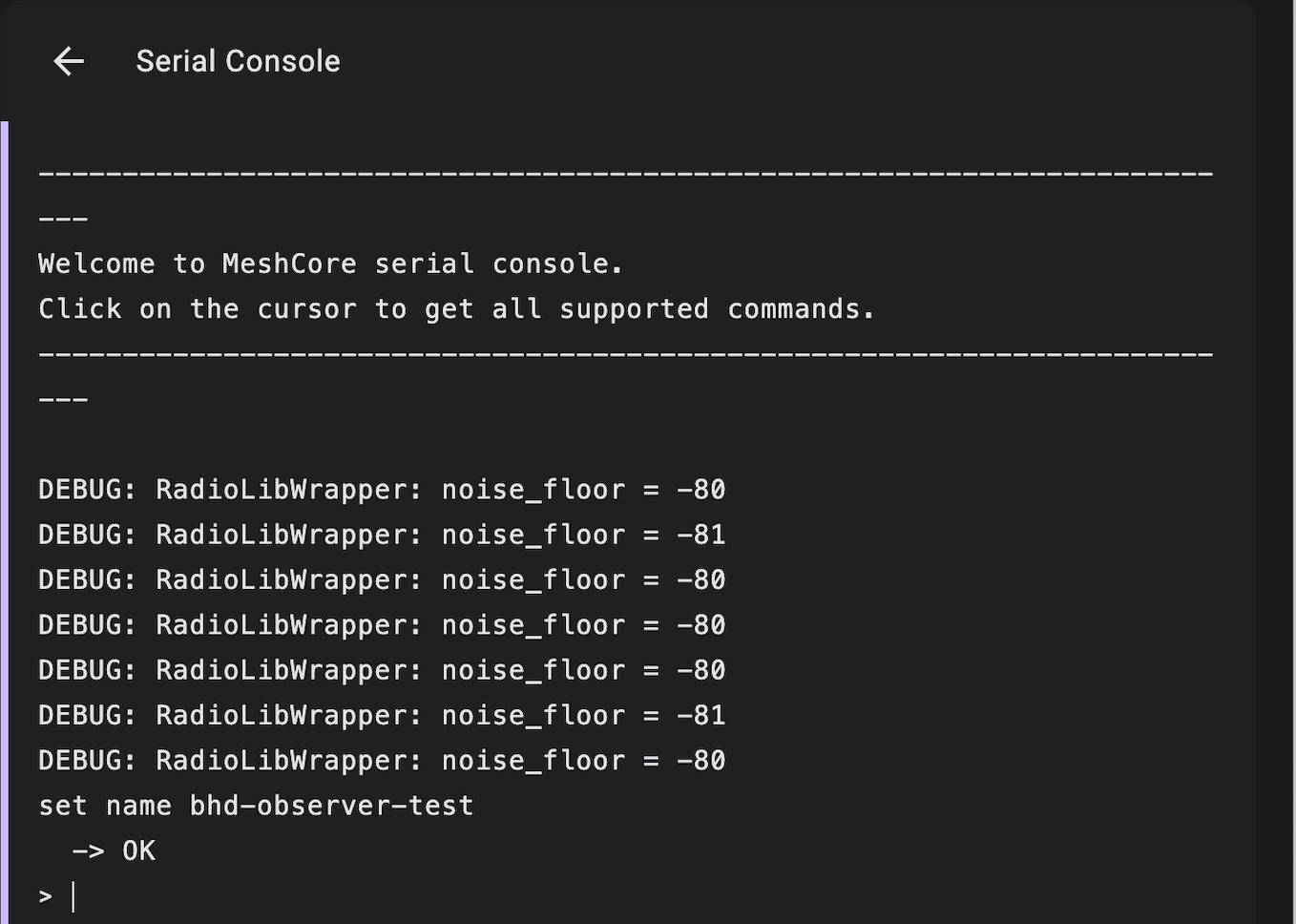This screenshot has width=1296, height=924.
Task: Focus the command prompt input cursor
Action: (74, 896)
